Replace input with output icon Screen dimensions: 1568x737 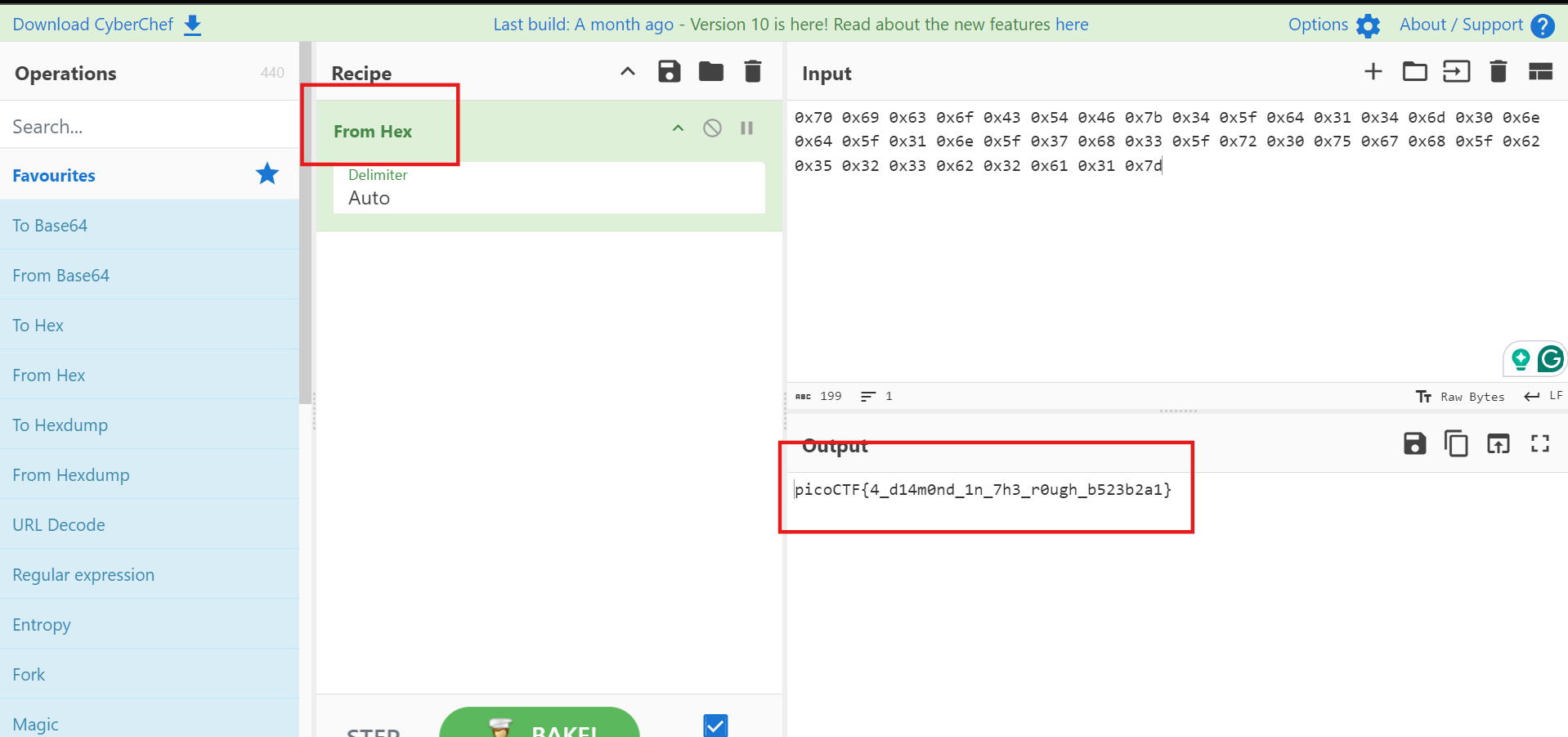coord(1499,443)
